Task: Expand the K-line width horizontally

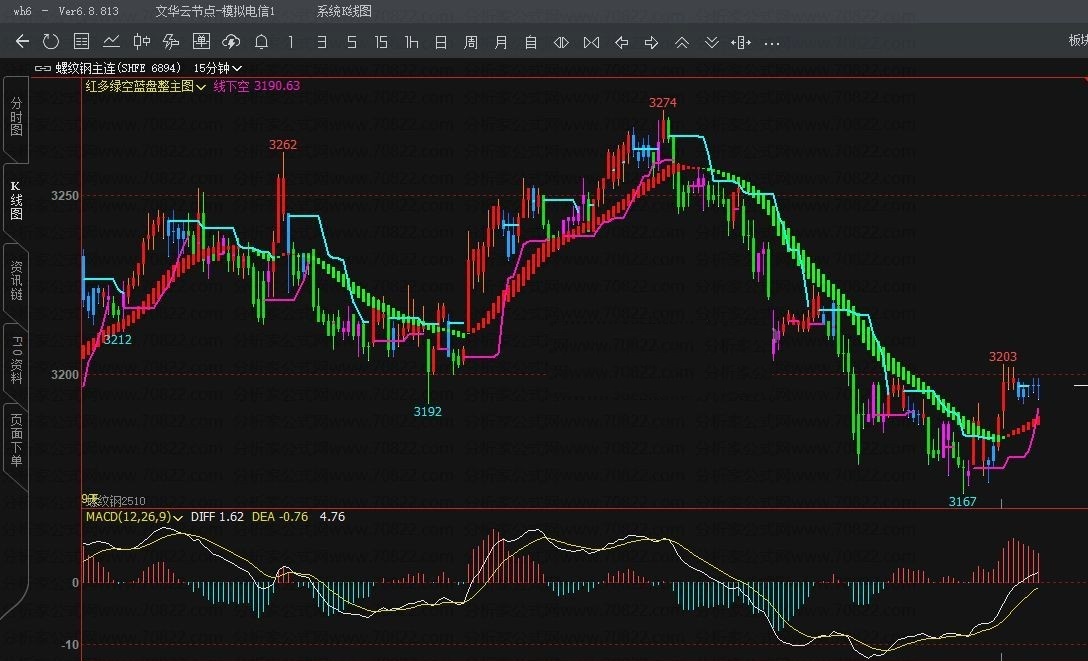Action: click(x=561, y=43)
